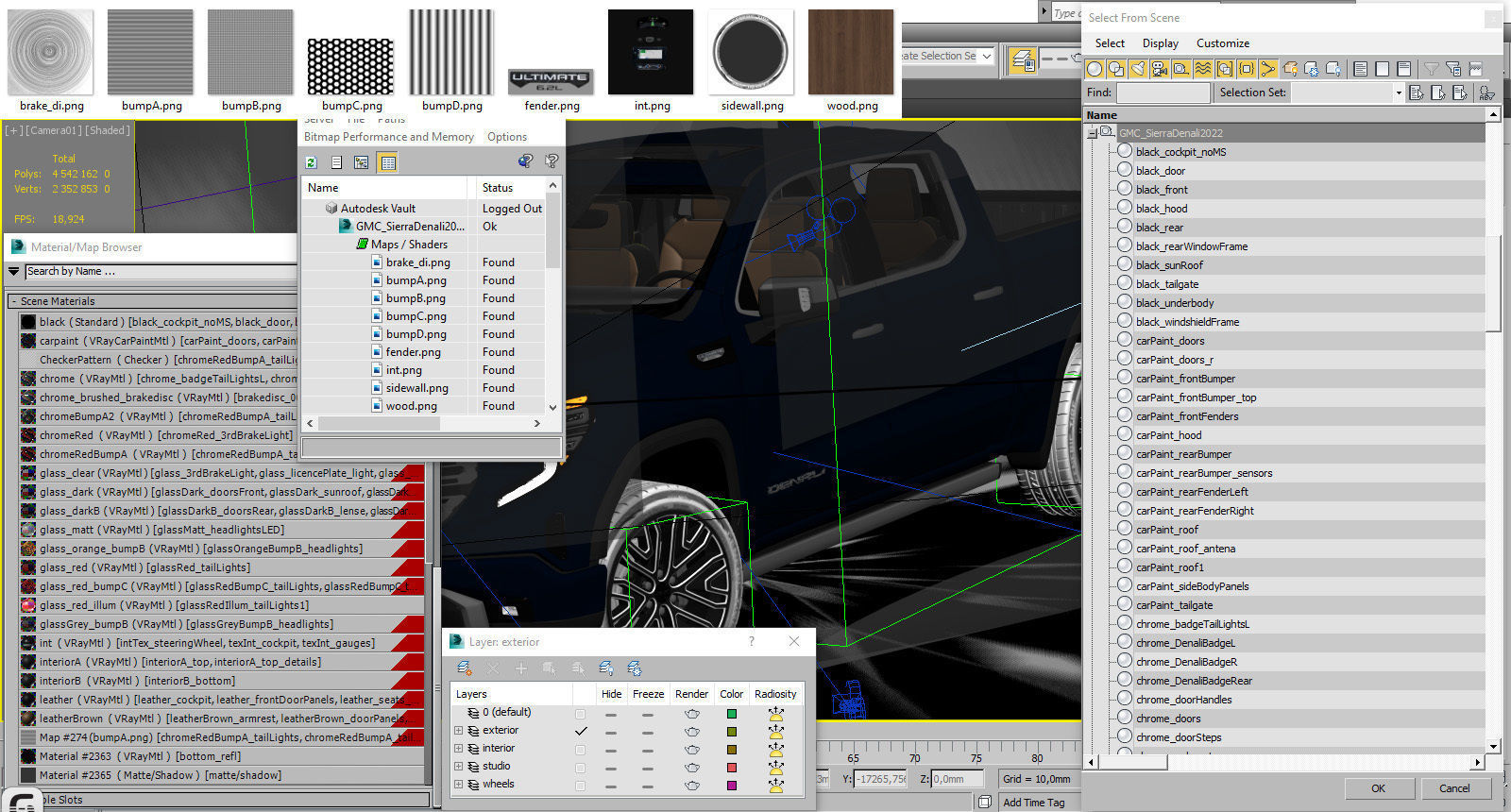Make studio the current layer
The height and width of the screenshot is (812, 1511).
point(580,767)
